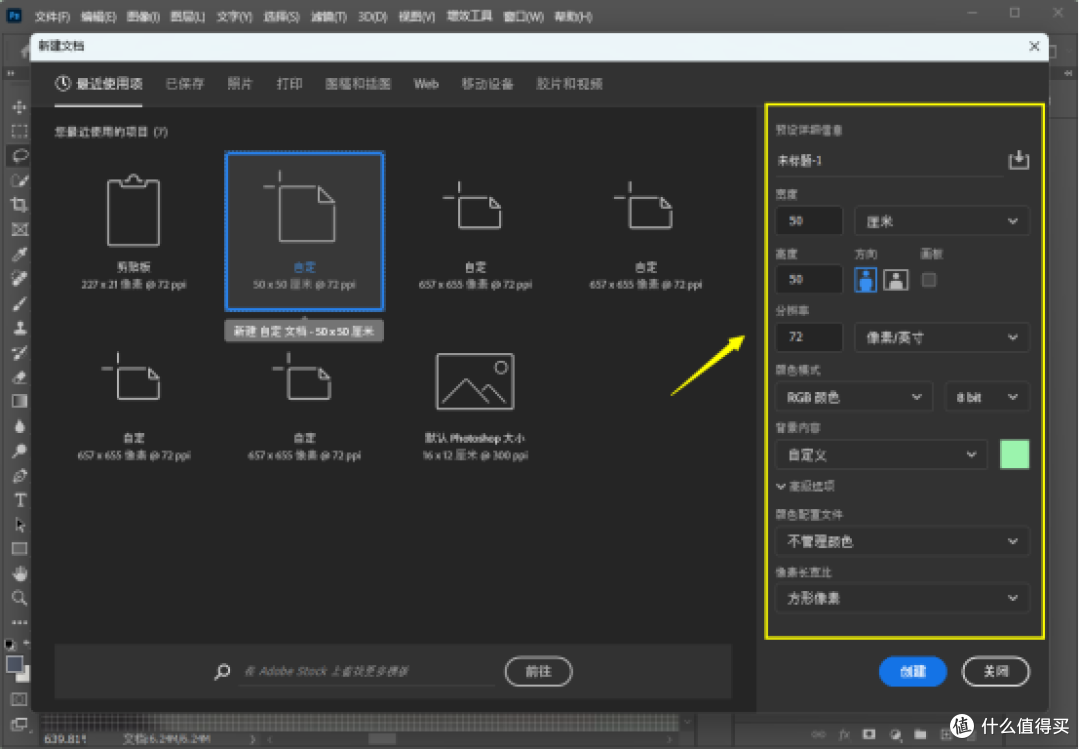Open the RGB 颜色 color mode dropdown

click(x=854, y=397)
